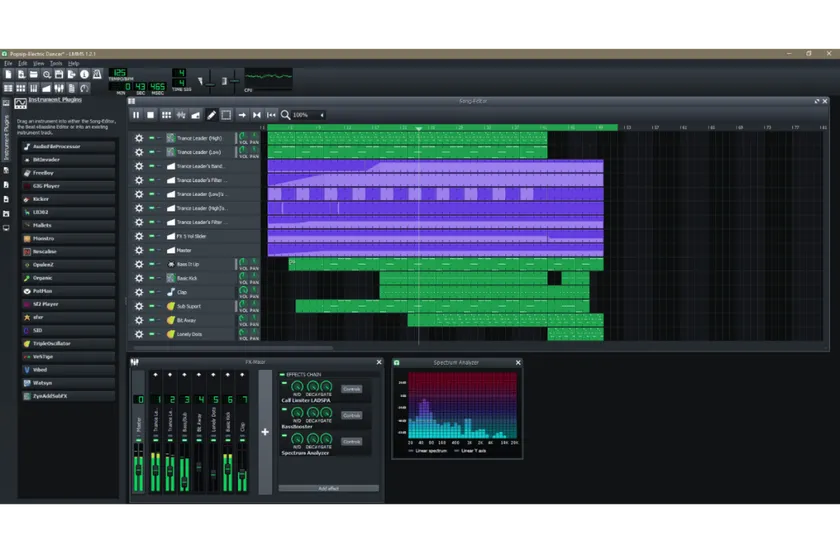Screen dimensions: 840x560
Task: Toggle the metronome icon
Action: pyautogui.click(x=97, y=74)
